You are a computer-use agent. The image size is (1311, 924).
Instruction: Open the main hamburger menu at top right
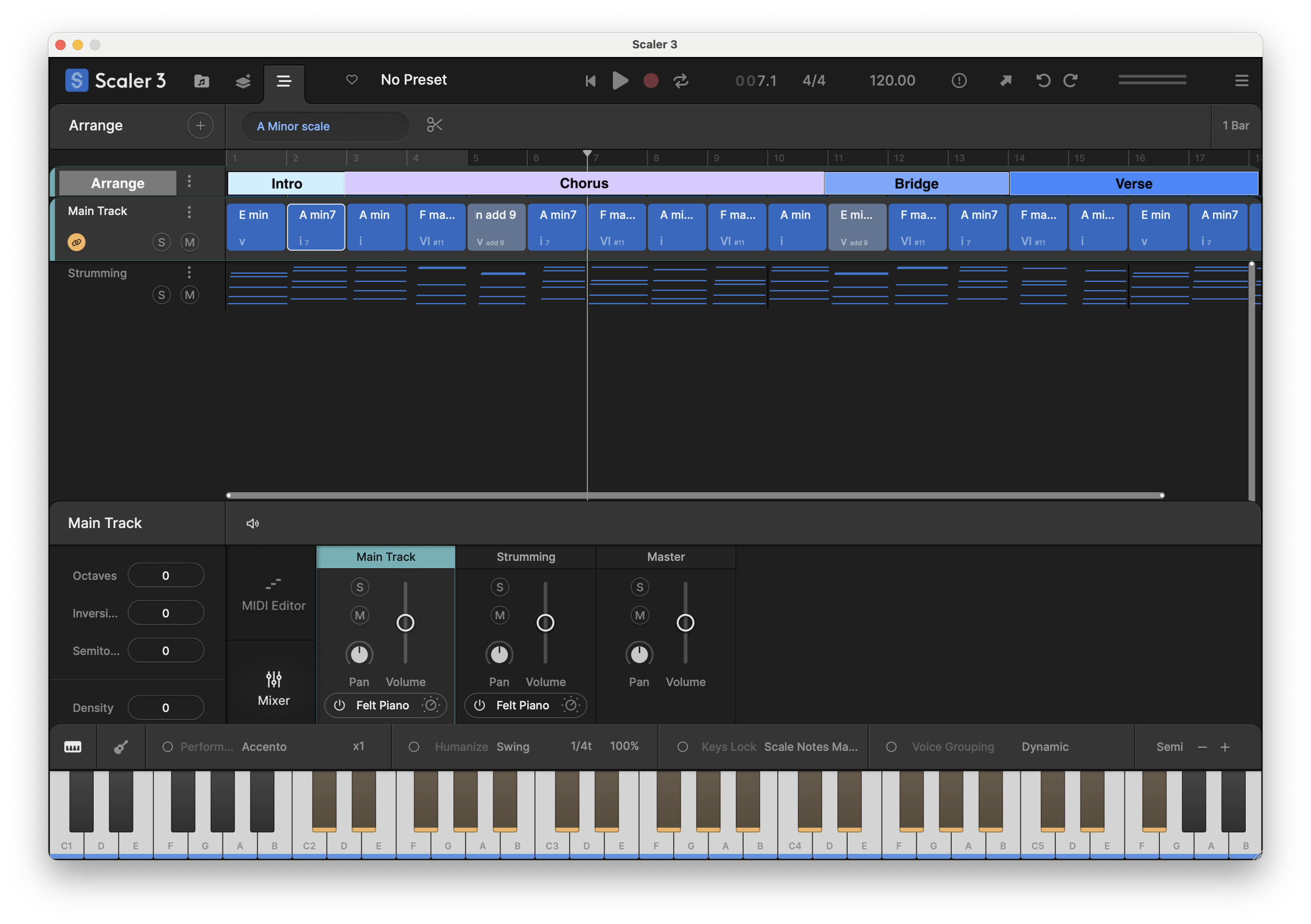(x=1241, y=80)
